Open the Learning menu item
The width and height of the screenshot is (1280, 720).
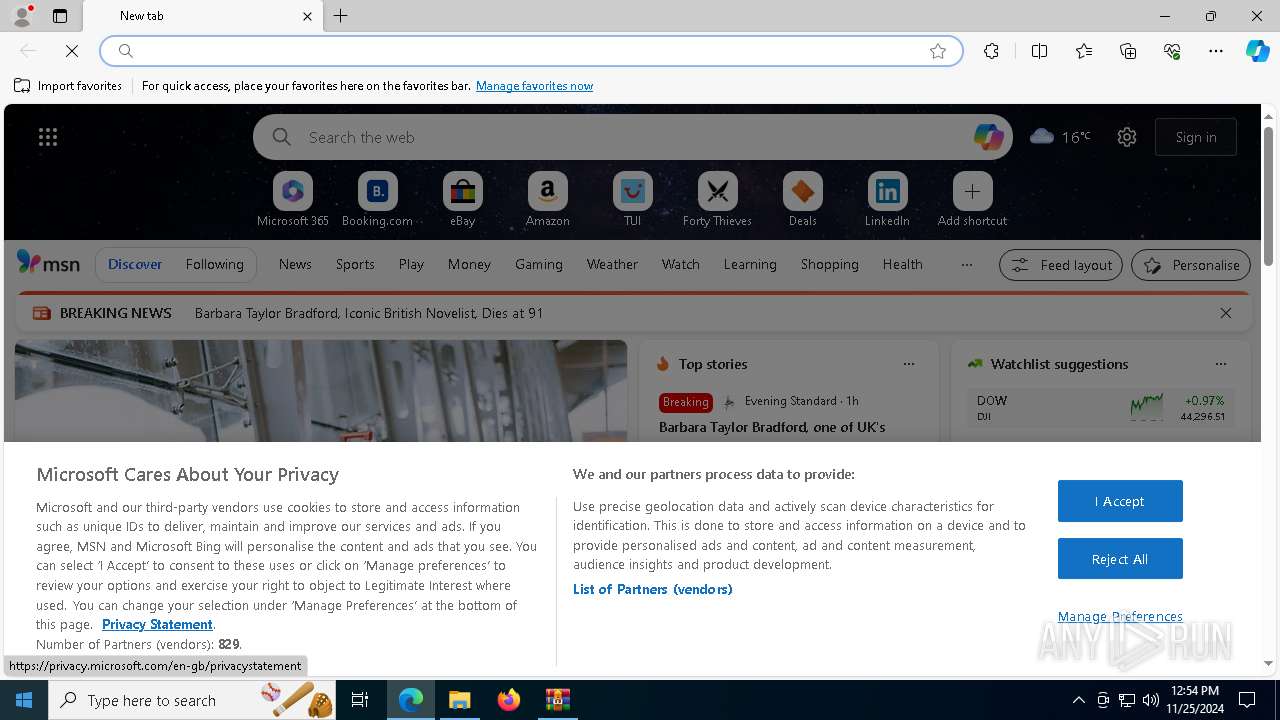750,264
